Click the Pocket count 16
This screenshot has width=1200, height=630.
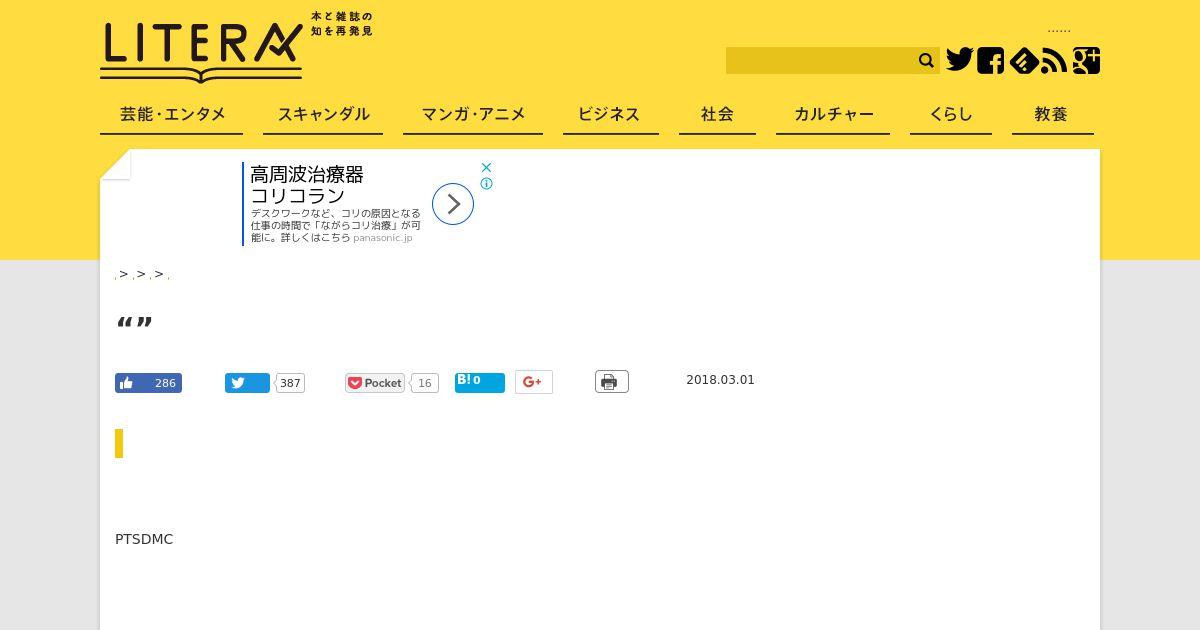click(425, 383)
